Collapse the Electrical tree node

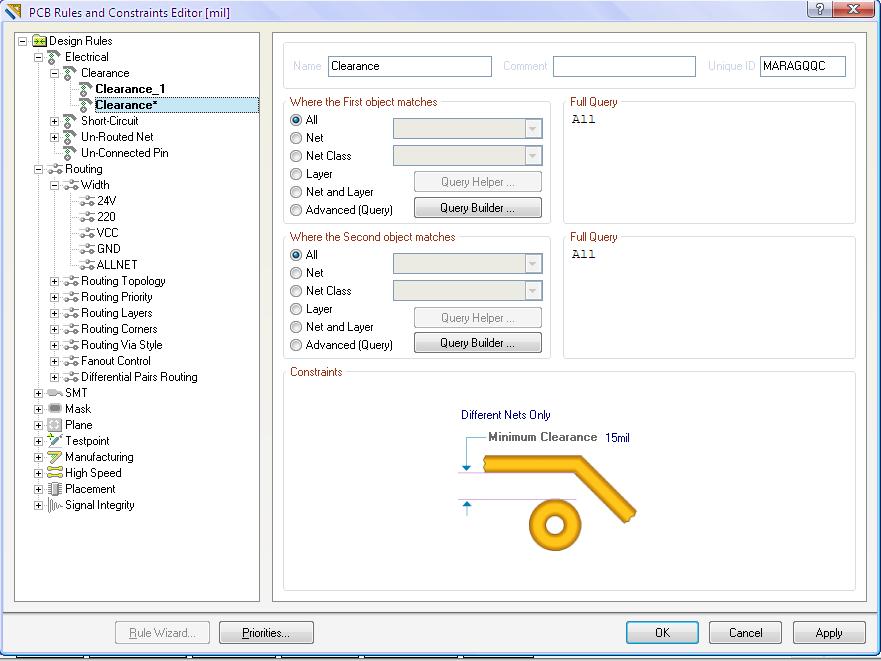(38, 57)
